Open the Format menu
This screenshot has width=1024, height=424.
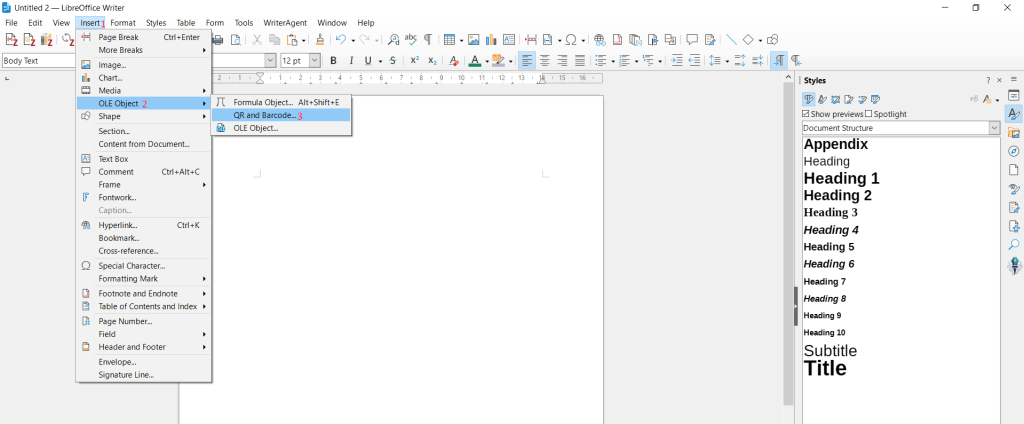point(123,22)
